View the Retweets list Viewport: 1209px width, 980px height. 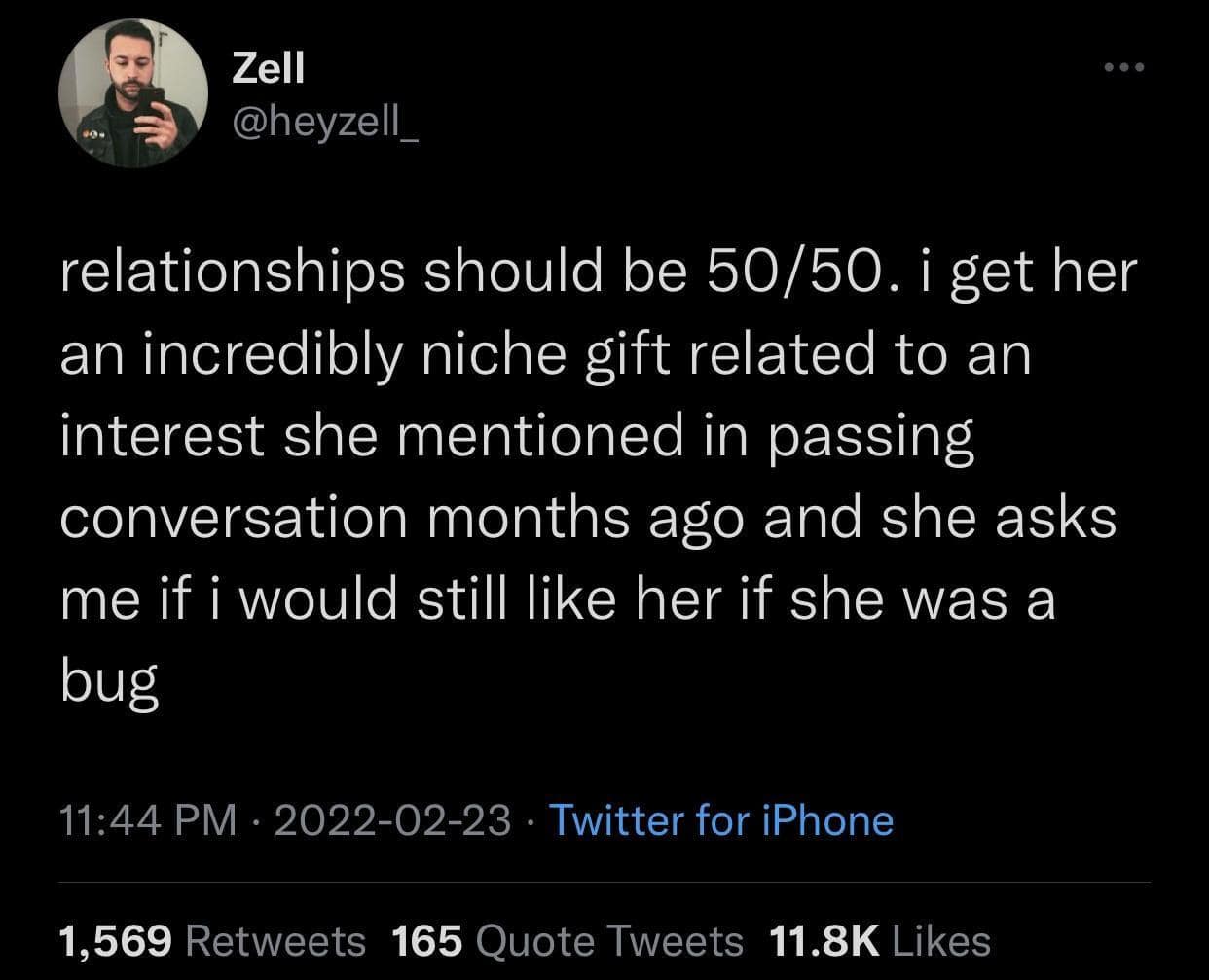(x=274, y=940)
